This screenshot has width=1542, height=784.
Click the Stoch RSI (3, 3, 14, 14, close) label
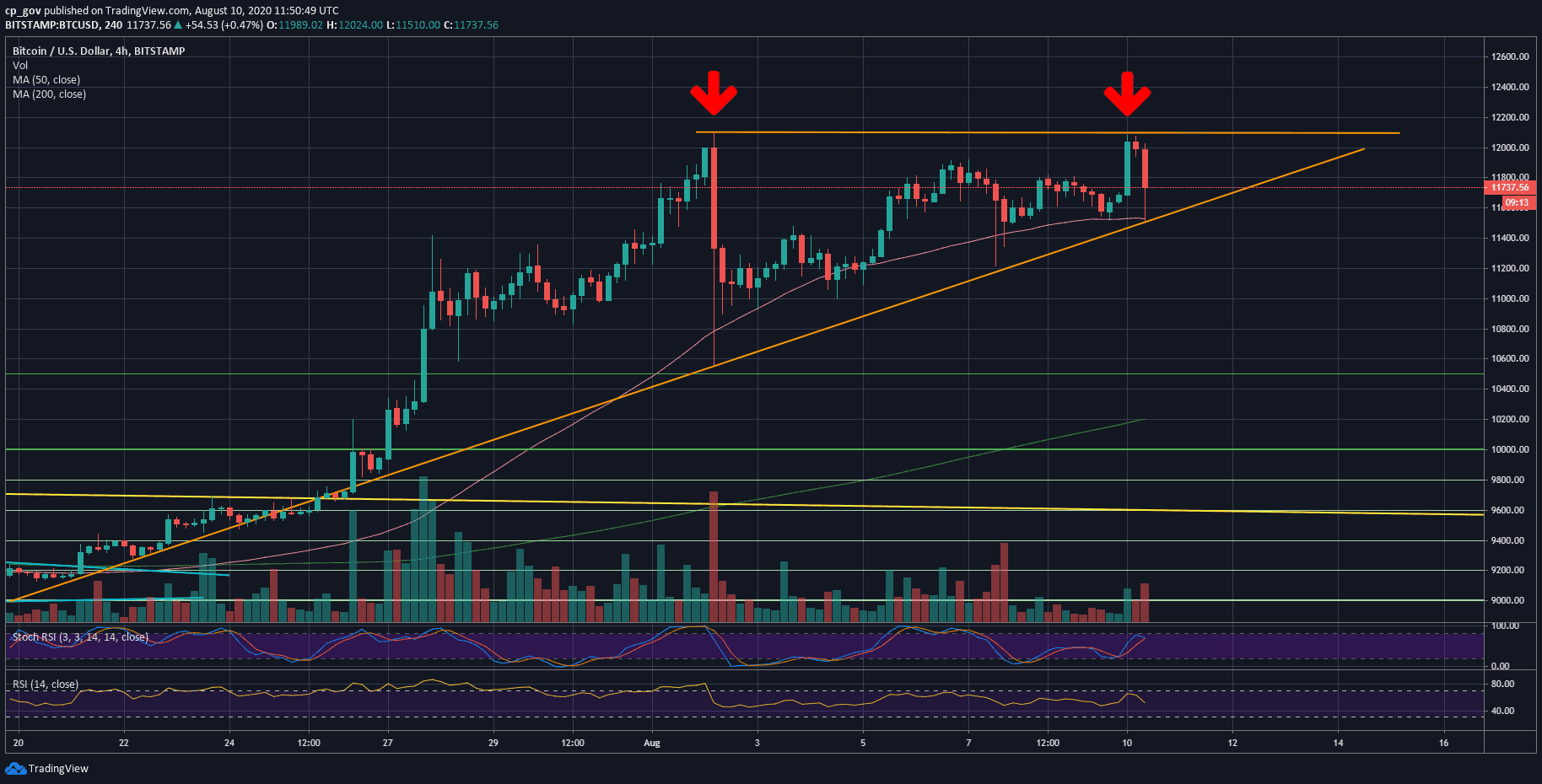point(80,637)
